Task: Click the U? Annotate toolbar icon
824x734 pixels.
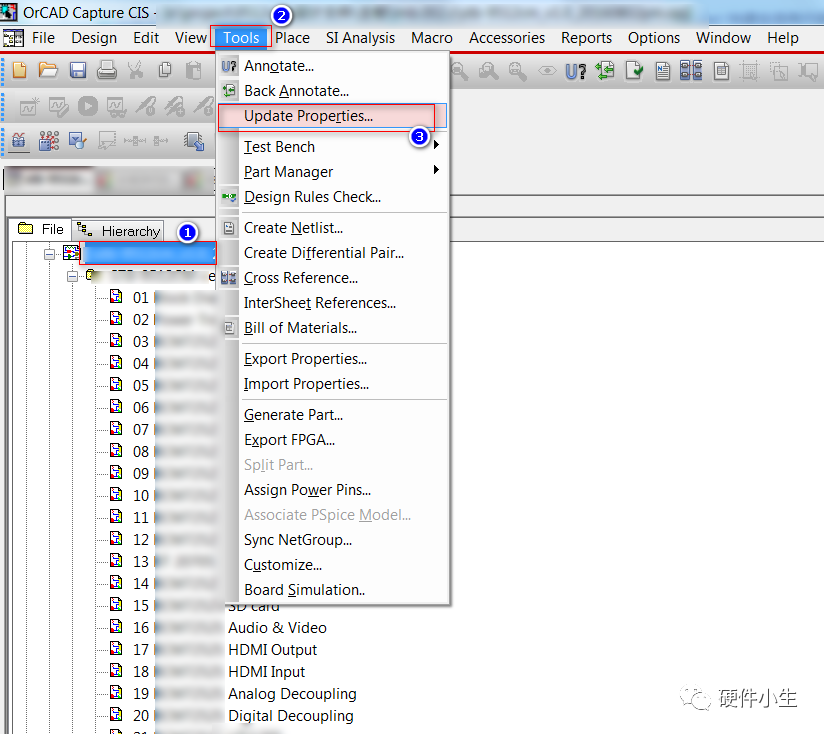Action: click(575, 71)
